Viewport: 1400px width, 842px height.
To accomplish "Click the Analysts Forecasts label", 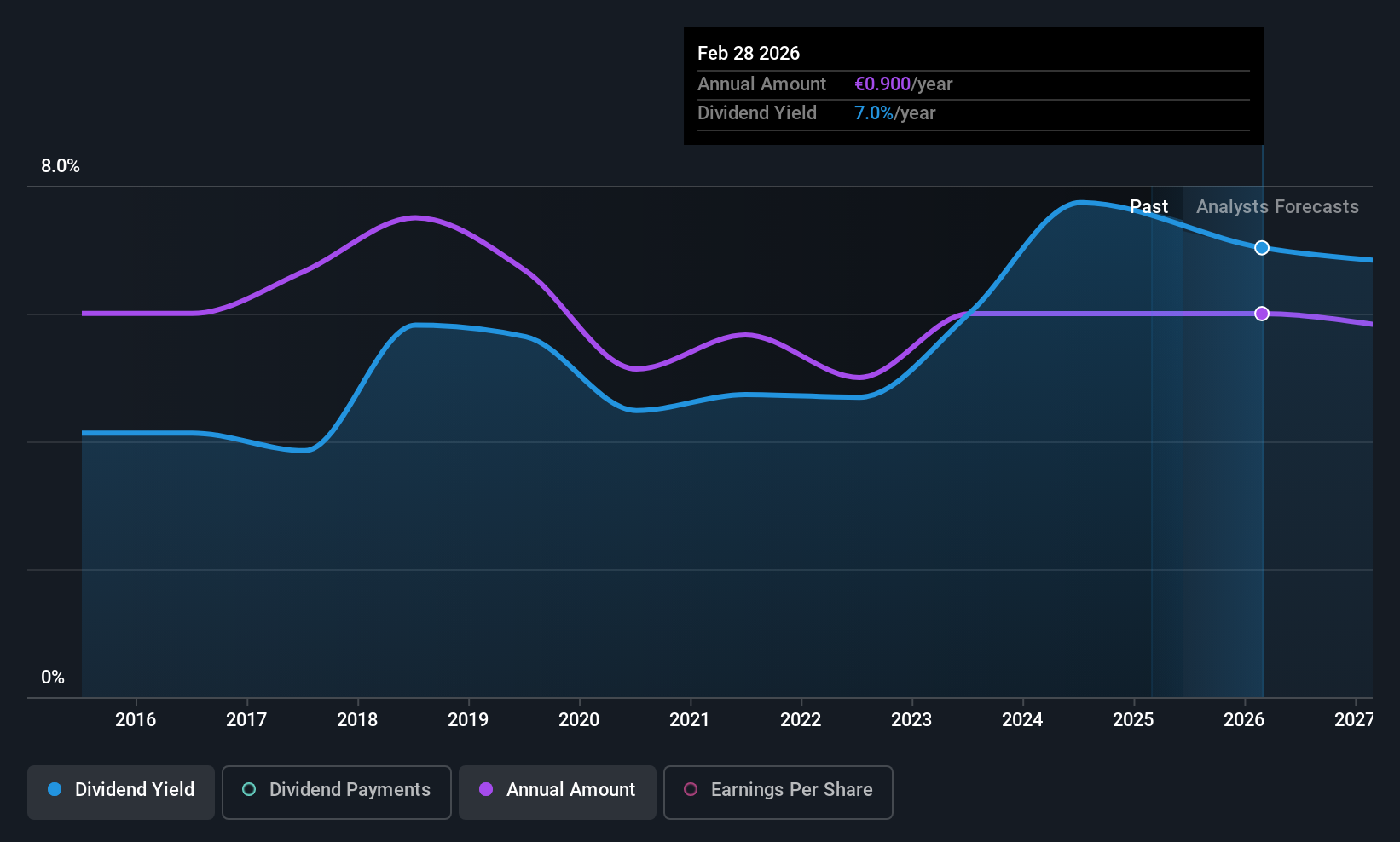I will tap(1277, 207).
